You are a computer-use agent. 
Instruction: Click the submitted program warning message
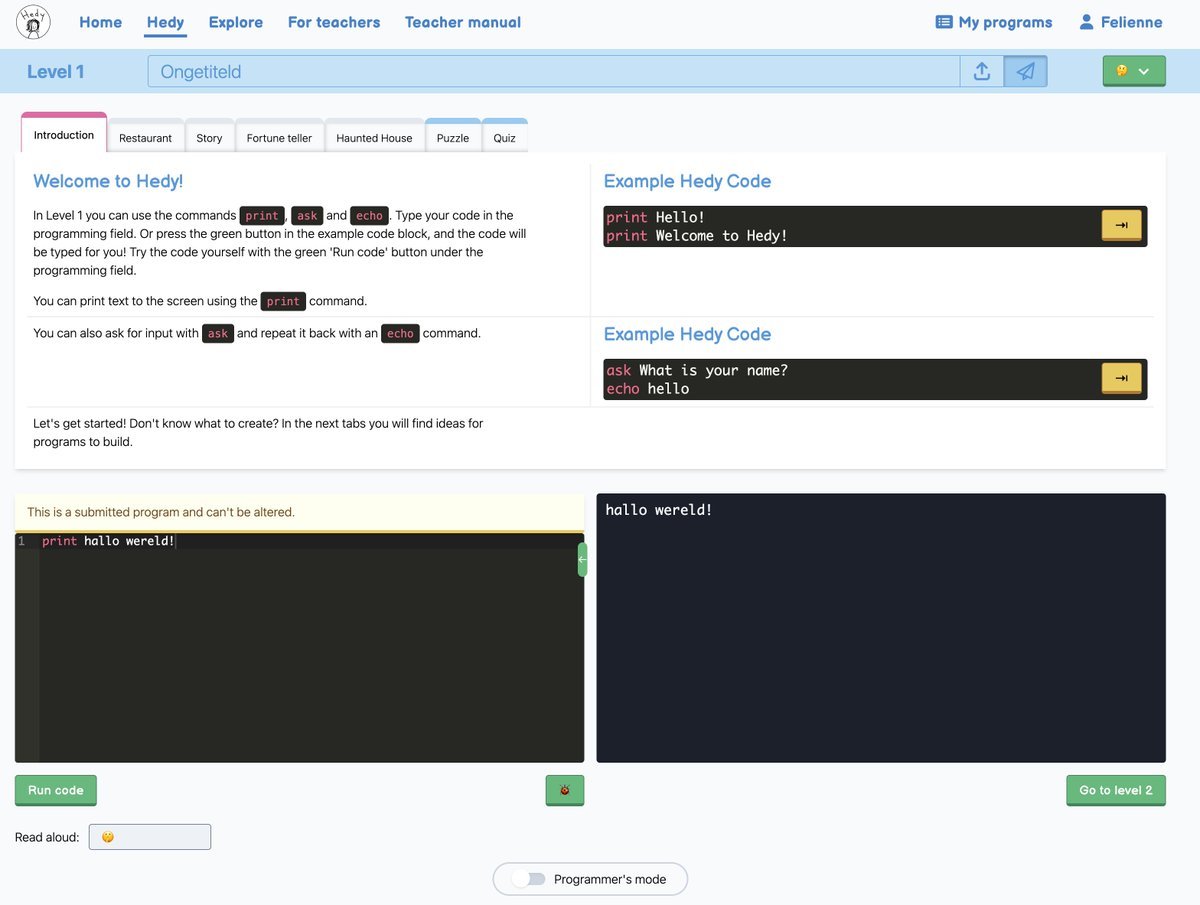tap(299, 512)
